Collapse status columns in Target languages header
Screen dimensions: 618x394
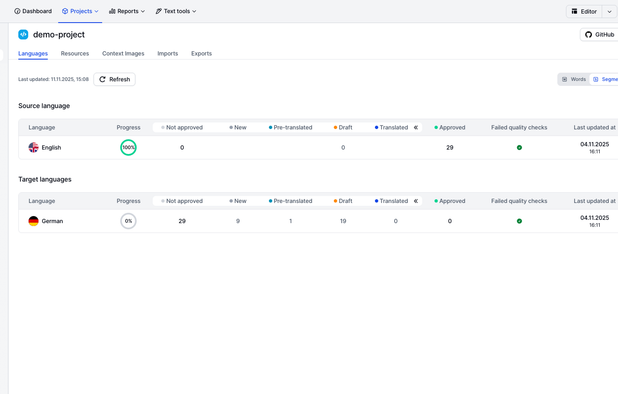pos(415,201)
